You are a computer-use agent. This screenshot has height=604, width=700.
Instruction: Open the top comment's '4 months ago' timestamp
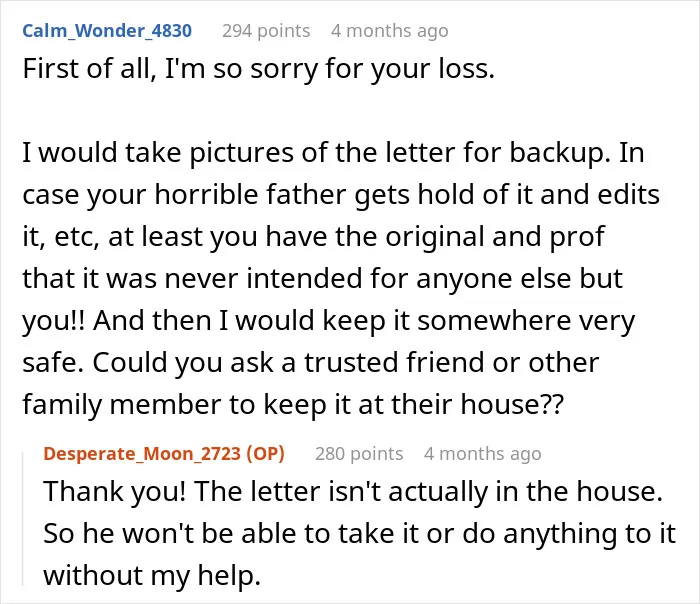click(x=390, y=31)
